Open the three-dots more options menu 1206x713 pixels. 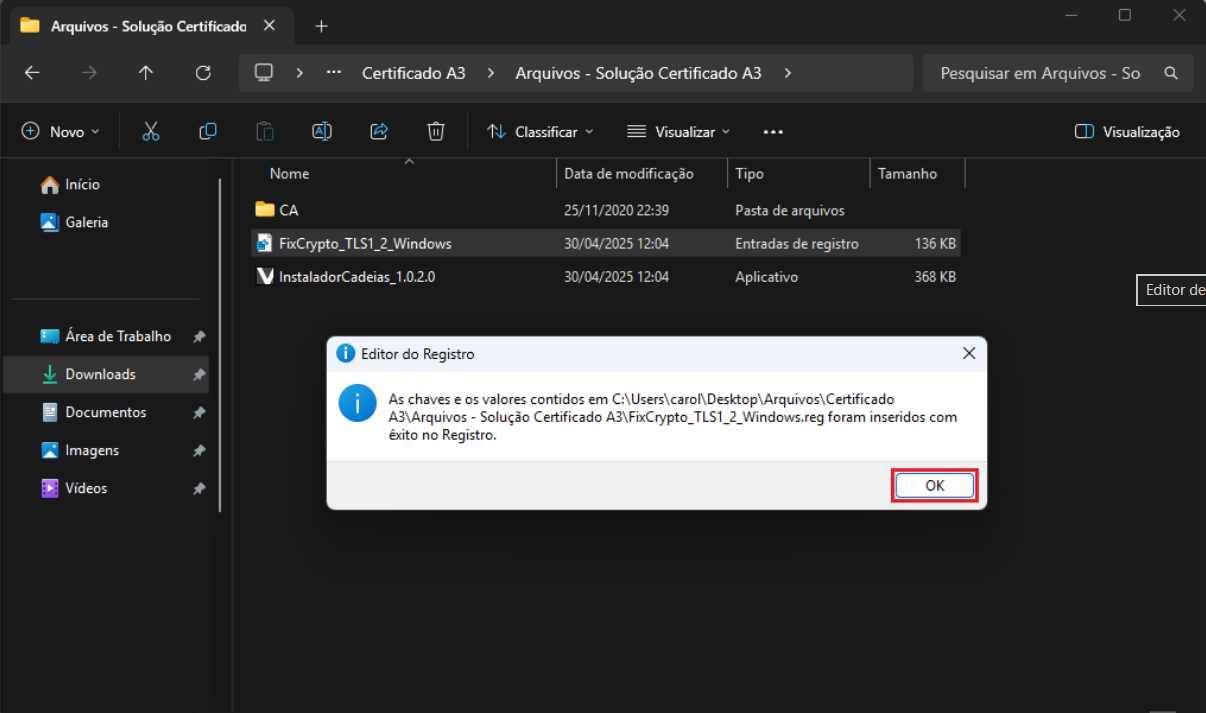click(772, 132)
